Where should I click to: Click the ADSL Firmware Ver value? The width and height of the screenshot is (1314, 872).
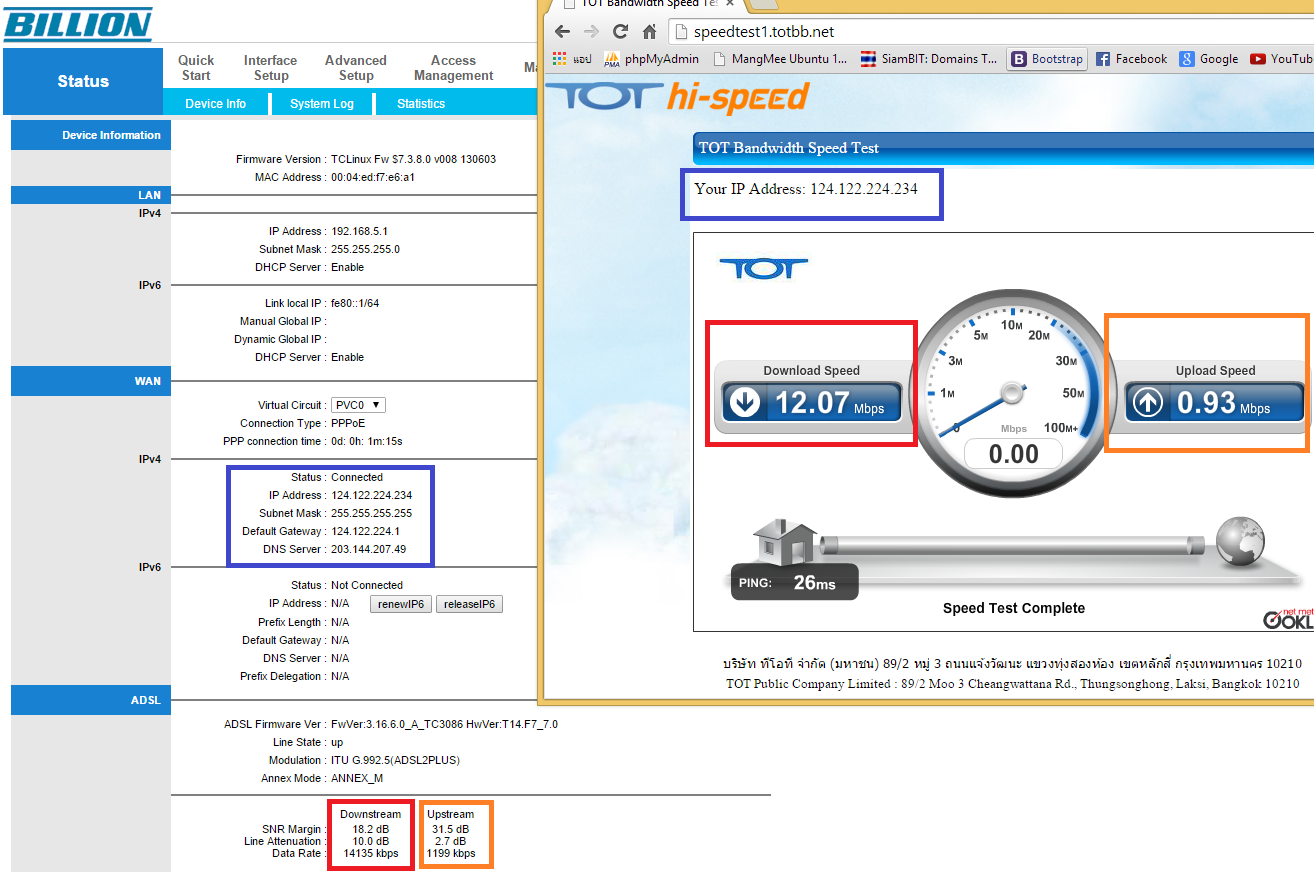444,724
